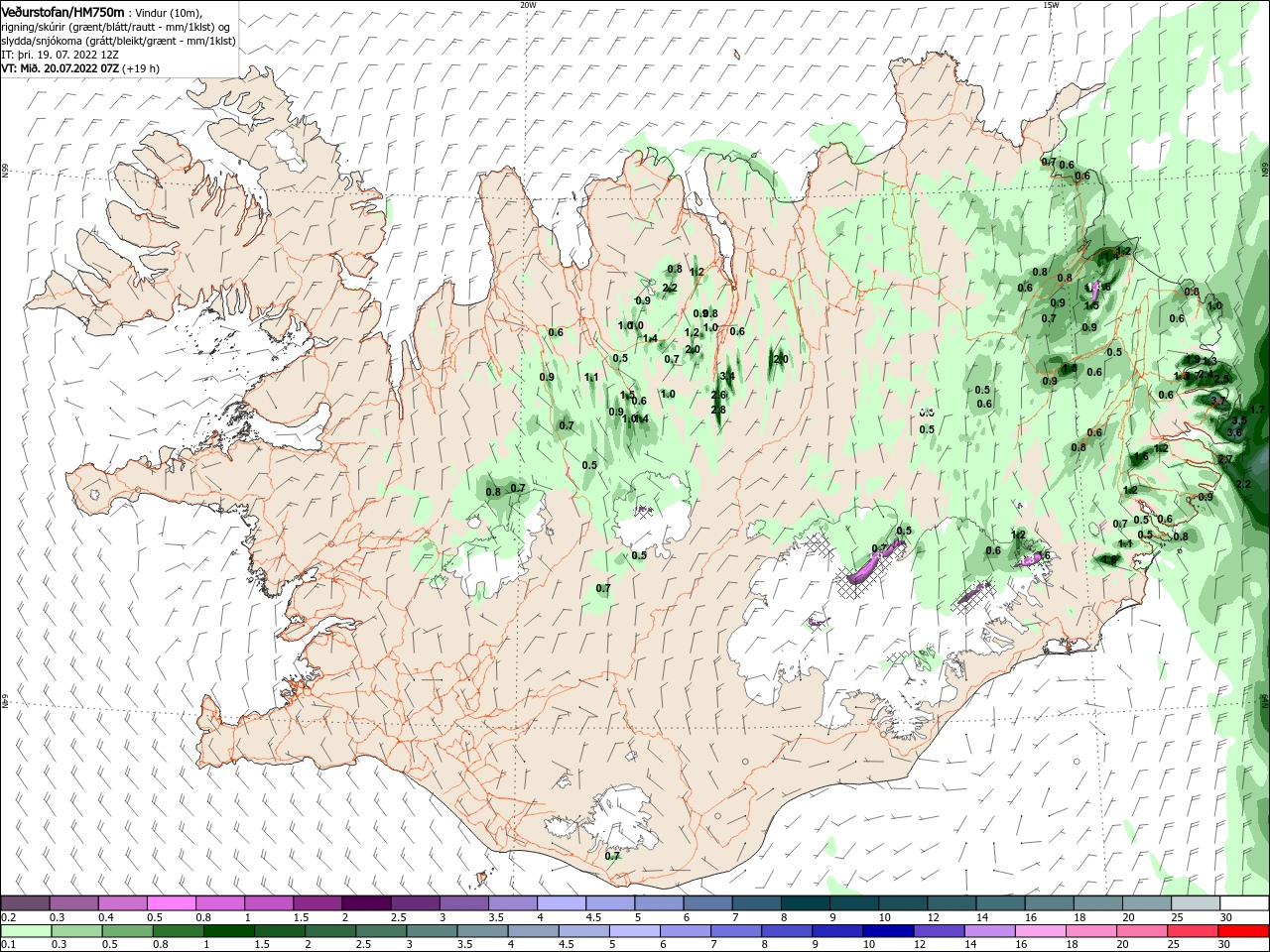Select the darkest purple 2–2.5 swatch in upper legend
The height and width of the screenshot is (952, 1270).
(366, 903)
